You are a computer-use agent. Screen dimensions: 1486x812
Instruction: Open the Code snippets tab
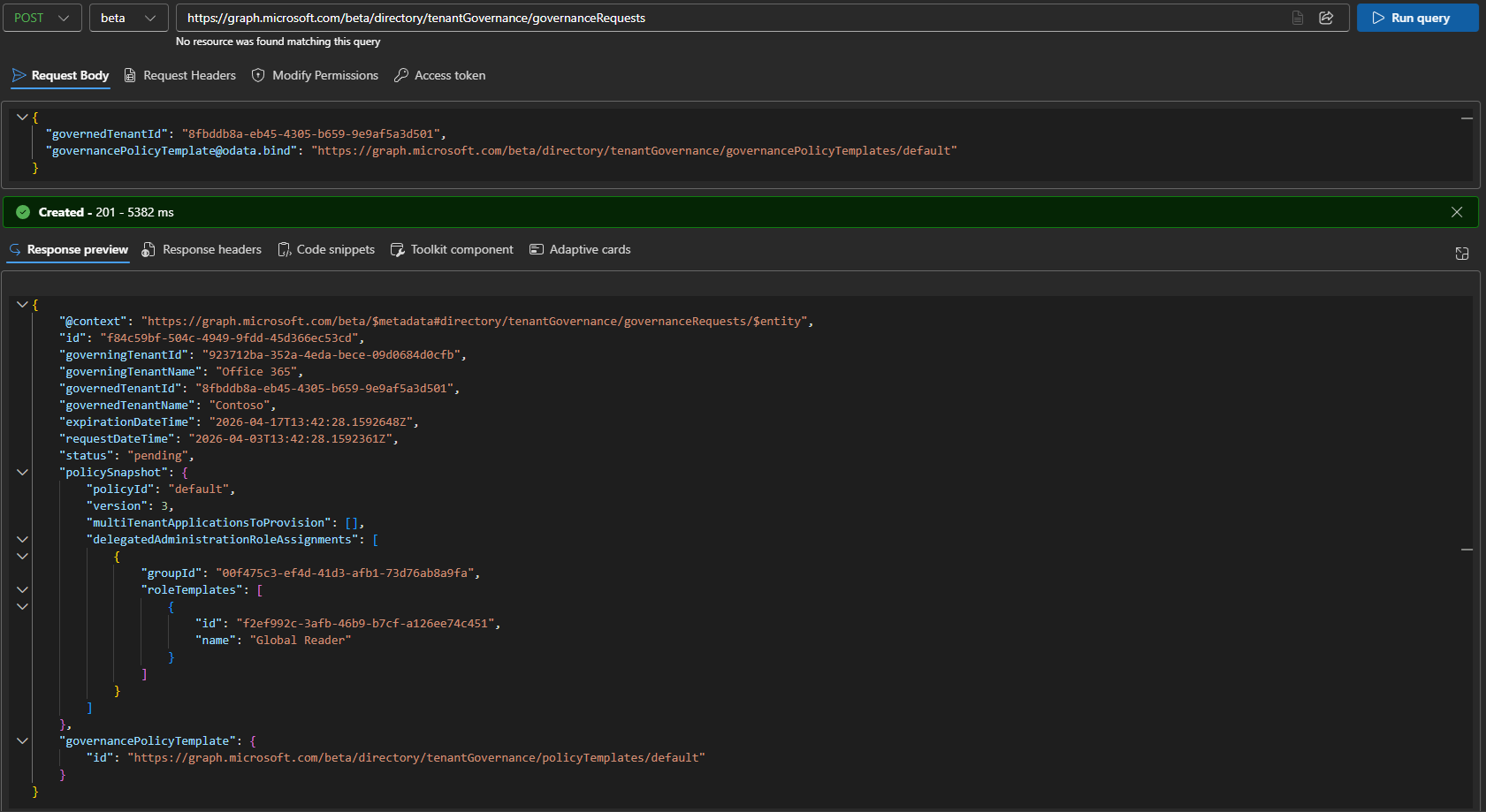[326, 249]
